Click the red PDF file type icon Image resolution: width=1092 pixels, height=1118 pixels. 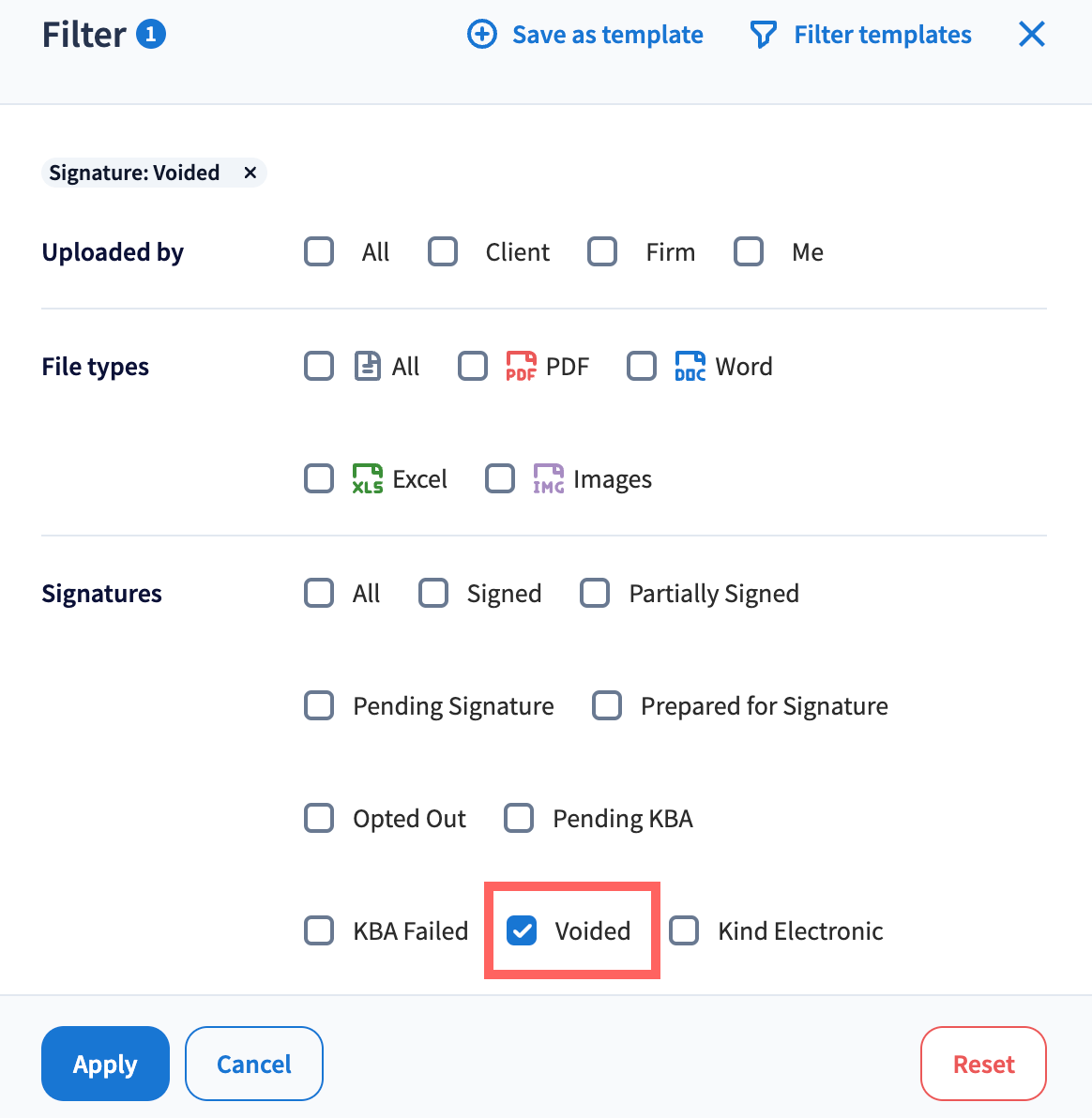521,366
